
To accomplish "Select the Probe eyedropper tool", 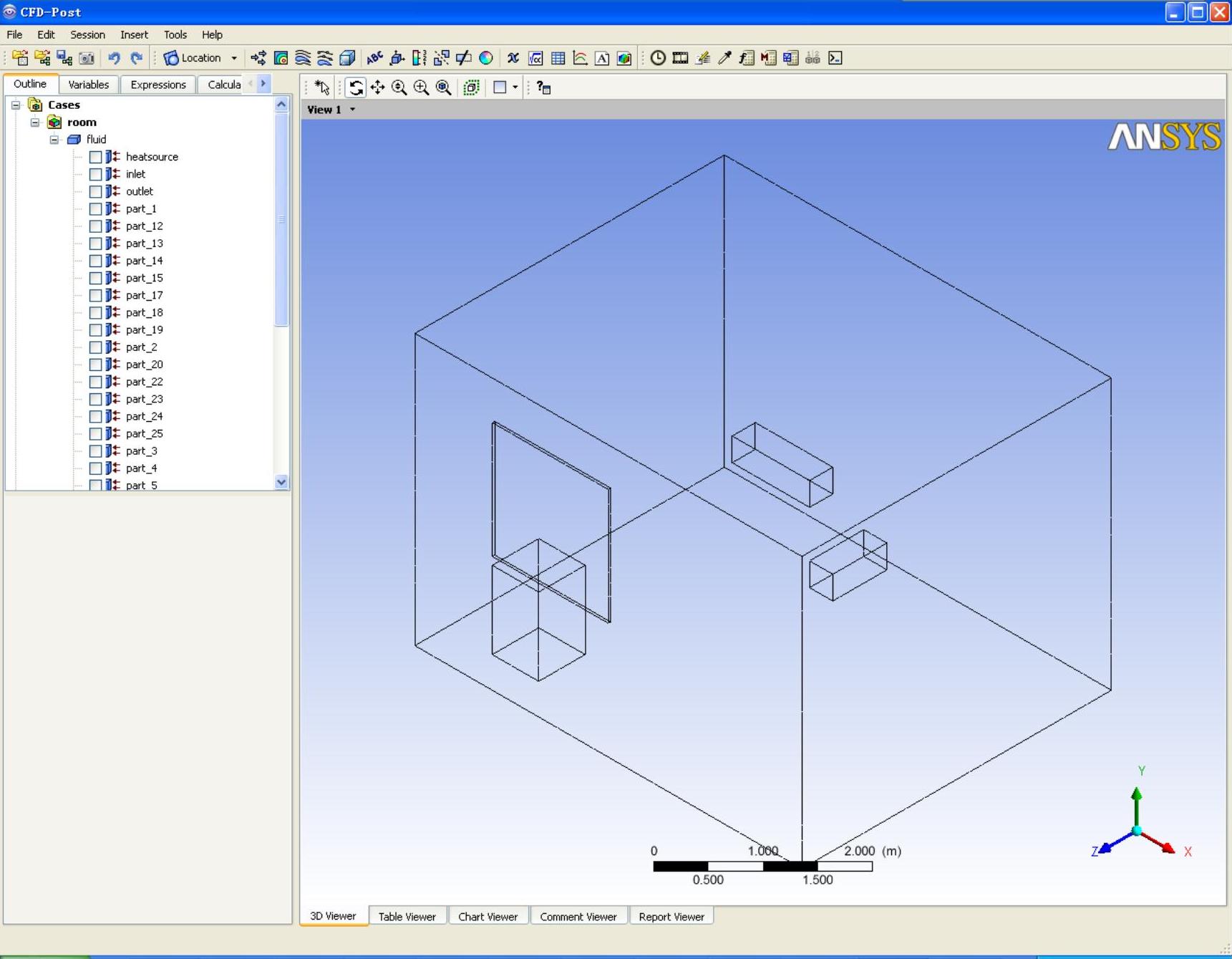I will tap(724, 58).
